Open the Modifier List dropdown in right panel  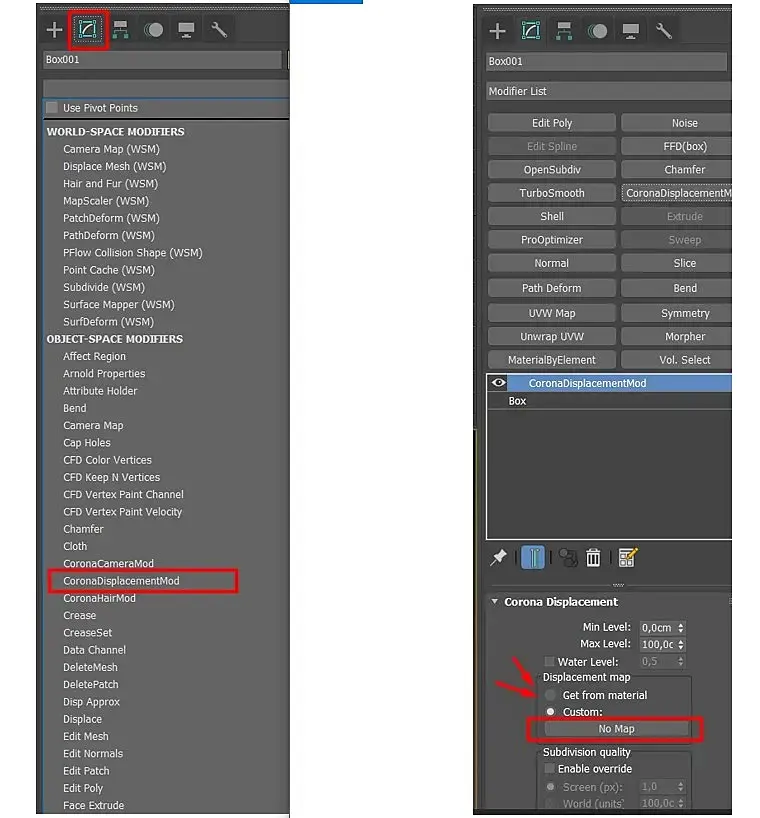point(608,91)
